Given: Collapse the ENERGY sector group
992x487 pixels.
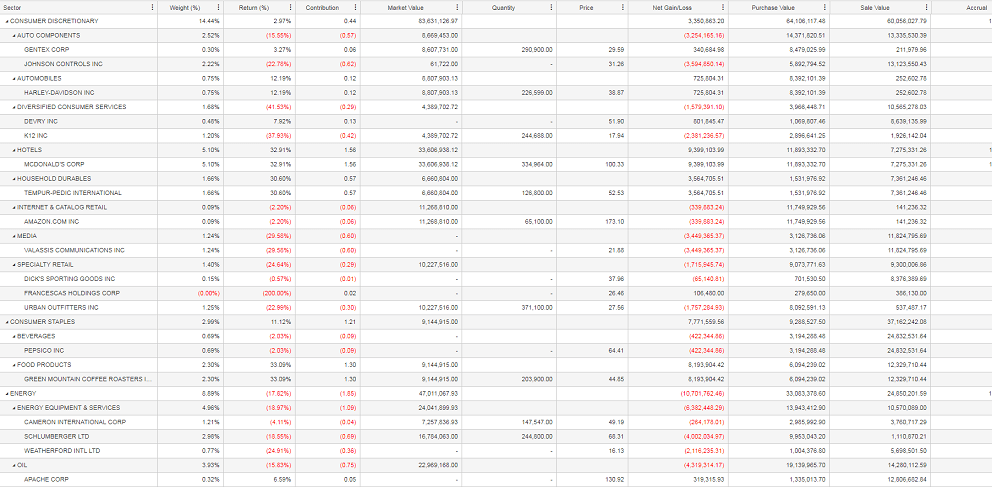Looking at the screenshot, I should (x=7, y=394).
